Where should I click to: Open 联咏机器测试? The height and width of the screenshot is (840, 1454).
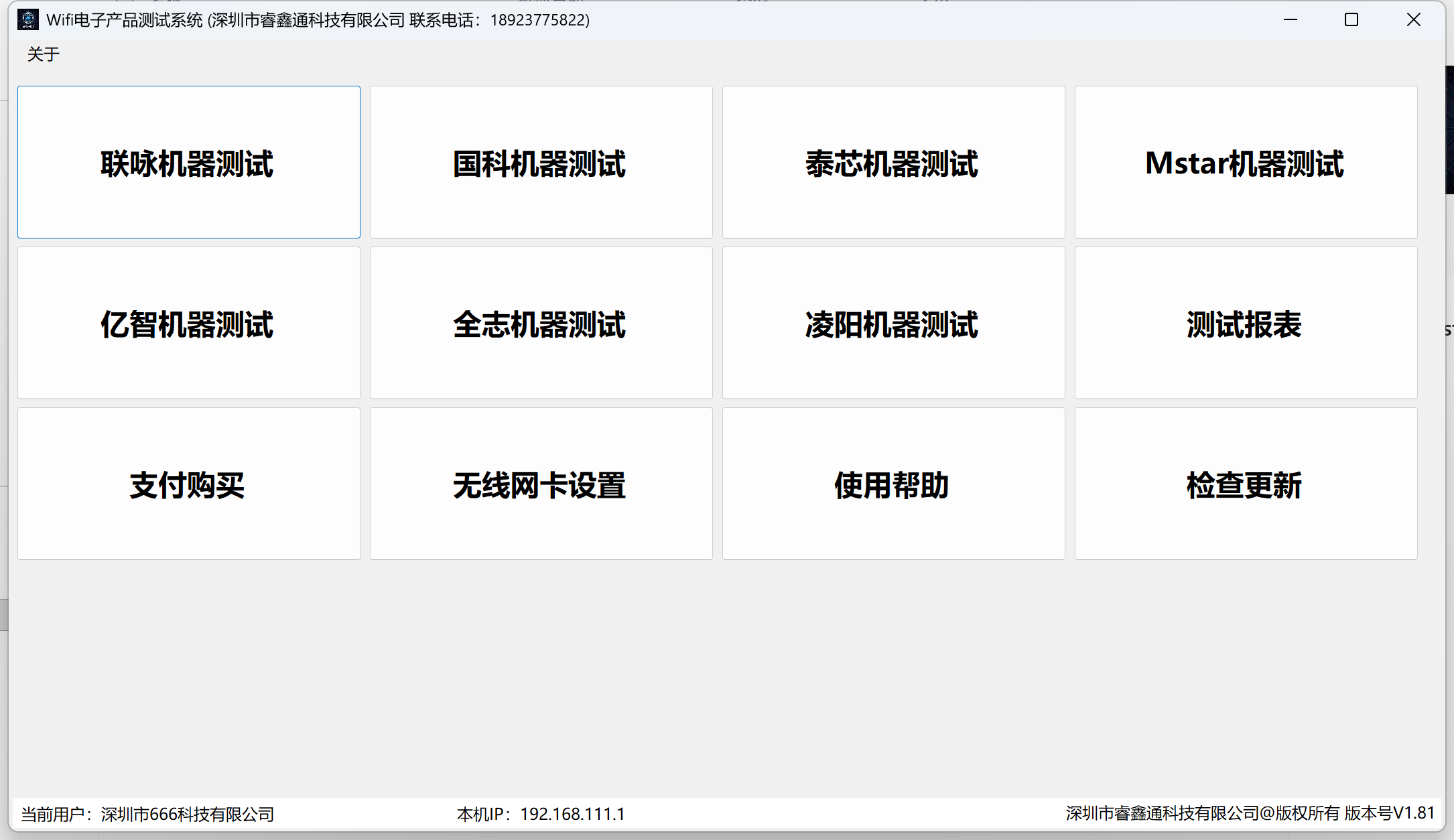click(189, 162)
